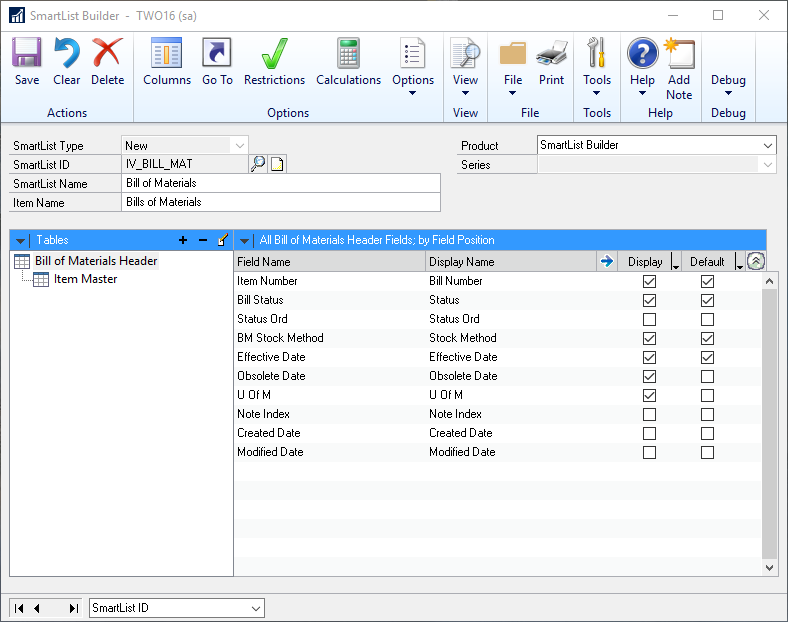
Task: Click the blue arrow column header icon
Action: click(607, 261)
